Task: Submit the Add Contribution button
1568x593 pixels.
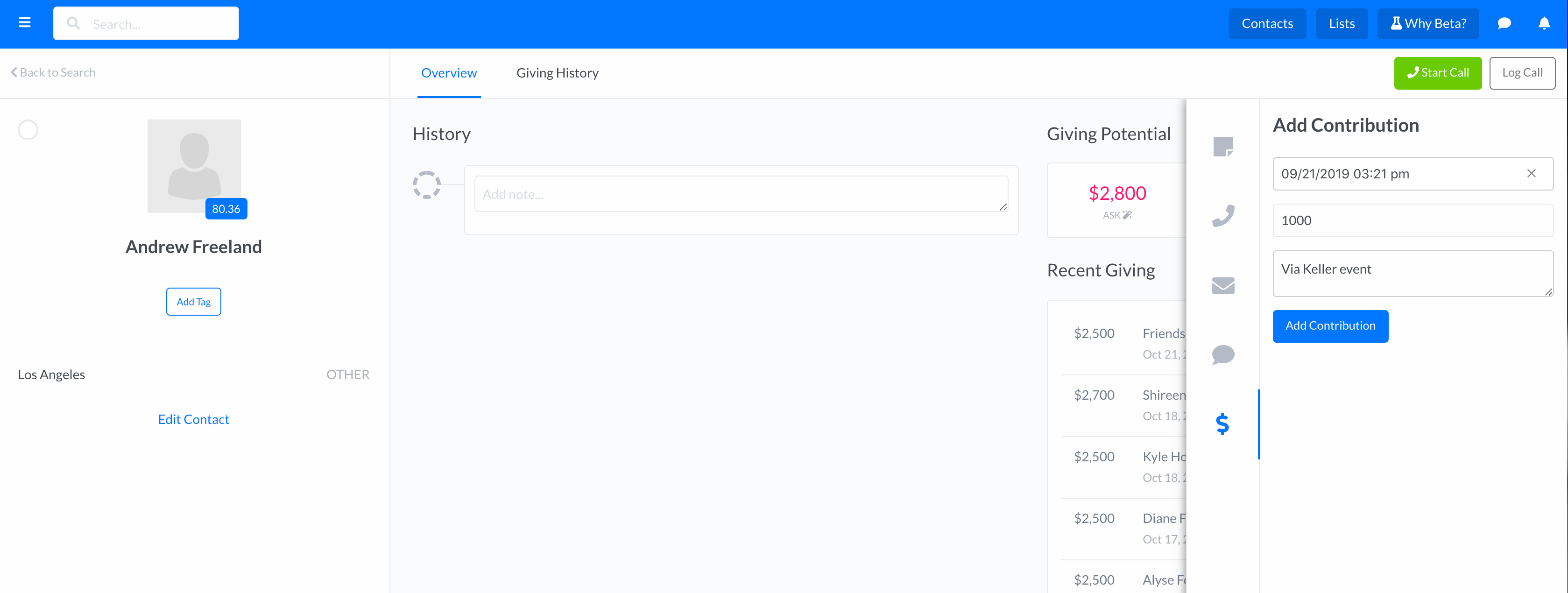Action: 1330,326
